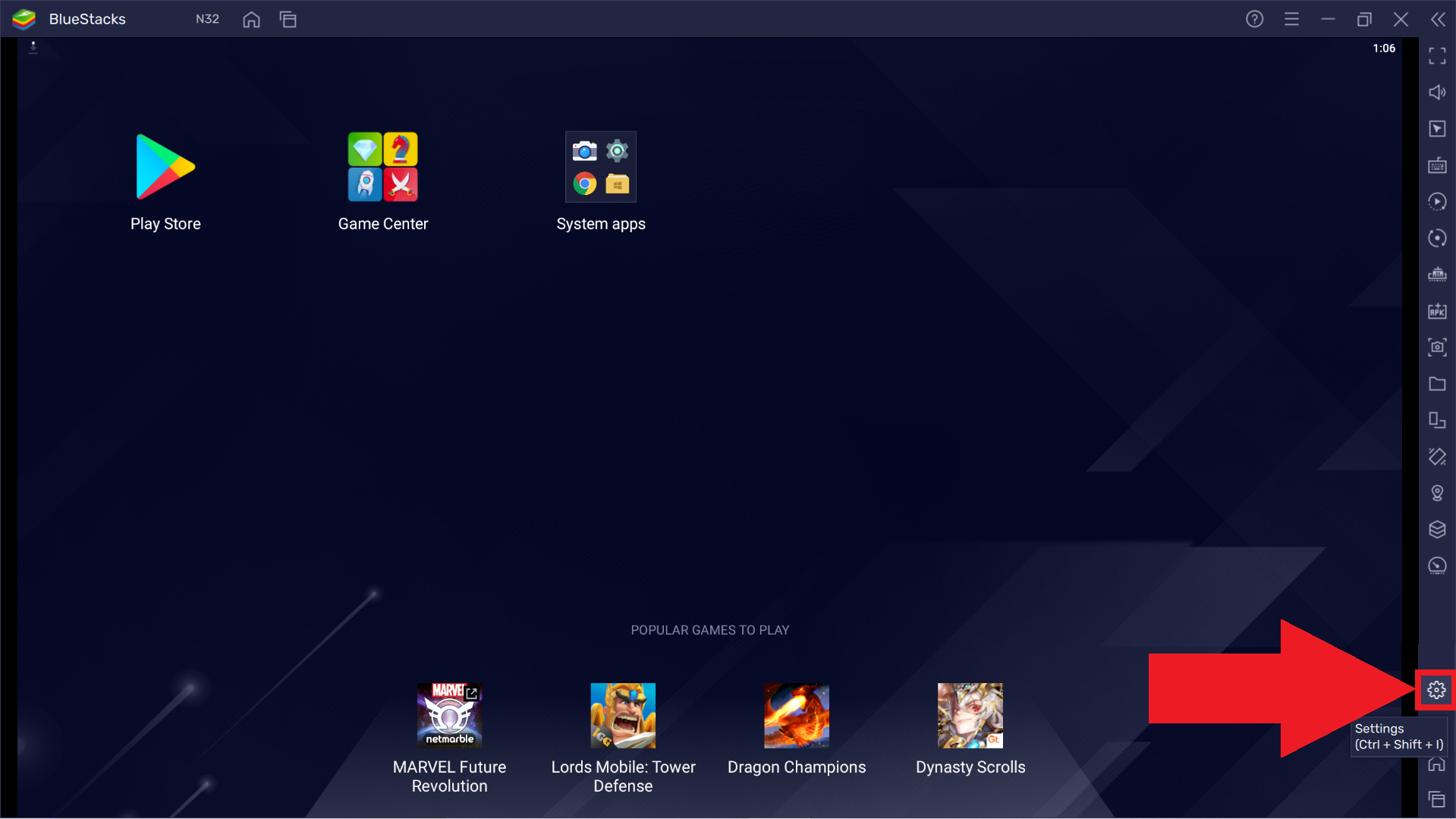Image resolution: width=1456 pixels, height=819 pixels.
Task: Open keyboard game controls
Action: coord(1436,165)
